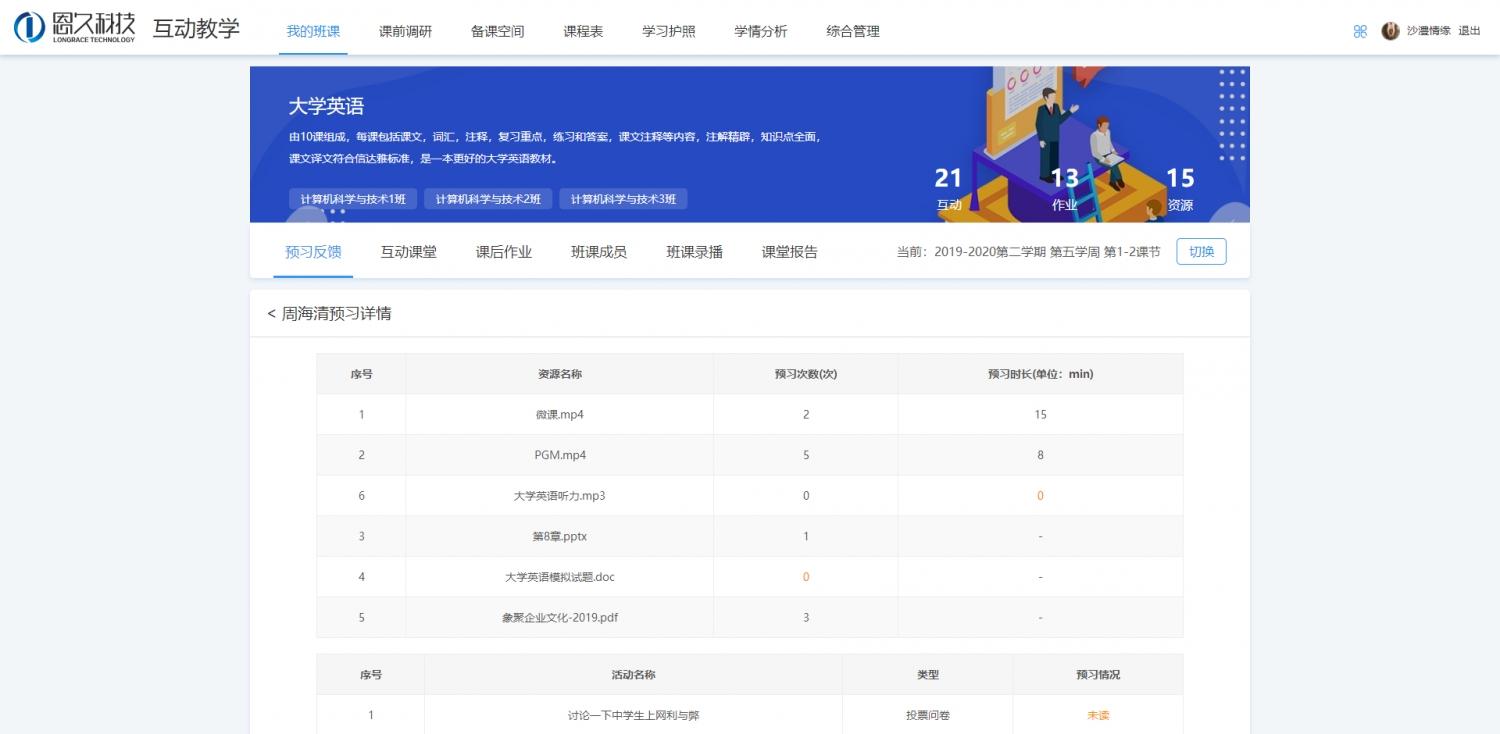The height and width of the screenshot is (734, 1500).
Task: Click the 13 作业 counter
Action: coord(1064,189)
